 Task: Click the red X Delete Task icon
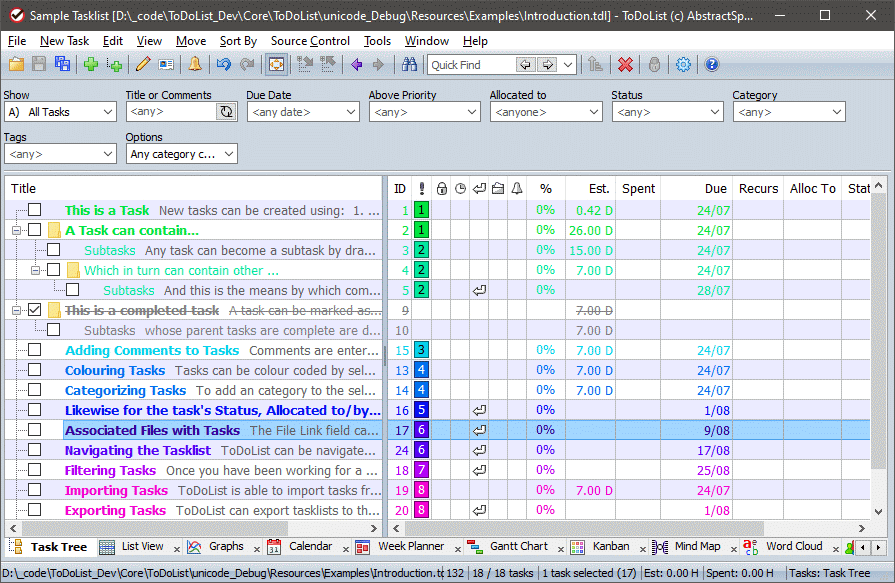coord(625,65)
